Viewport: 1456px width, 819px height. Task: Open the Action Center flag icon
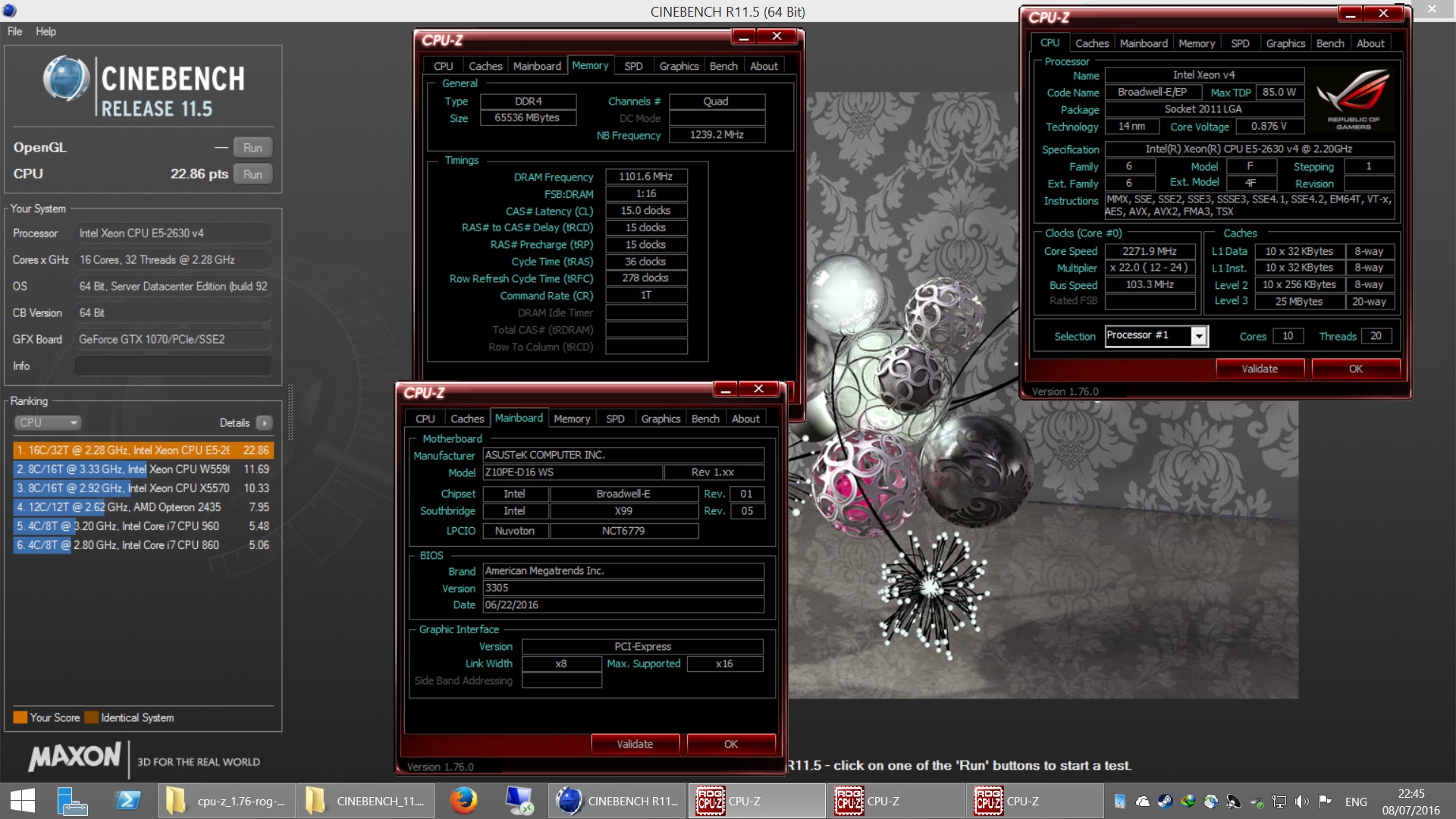[1325, 802]
